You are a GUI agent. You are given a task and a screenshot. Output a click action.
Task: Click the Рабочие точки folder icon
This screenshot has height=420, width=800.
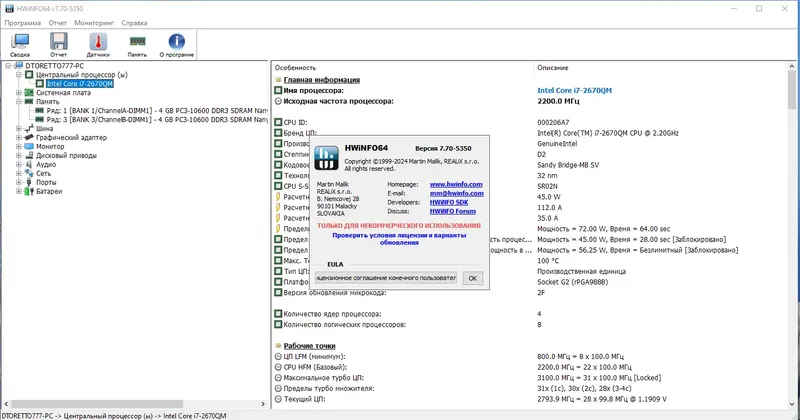[x=278, y=345]
